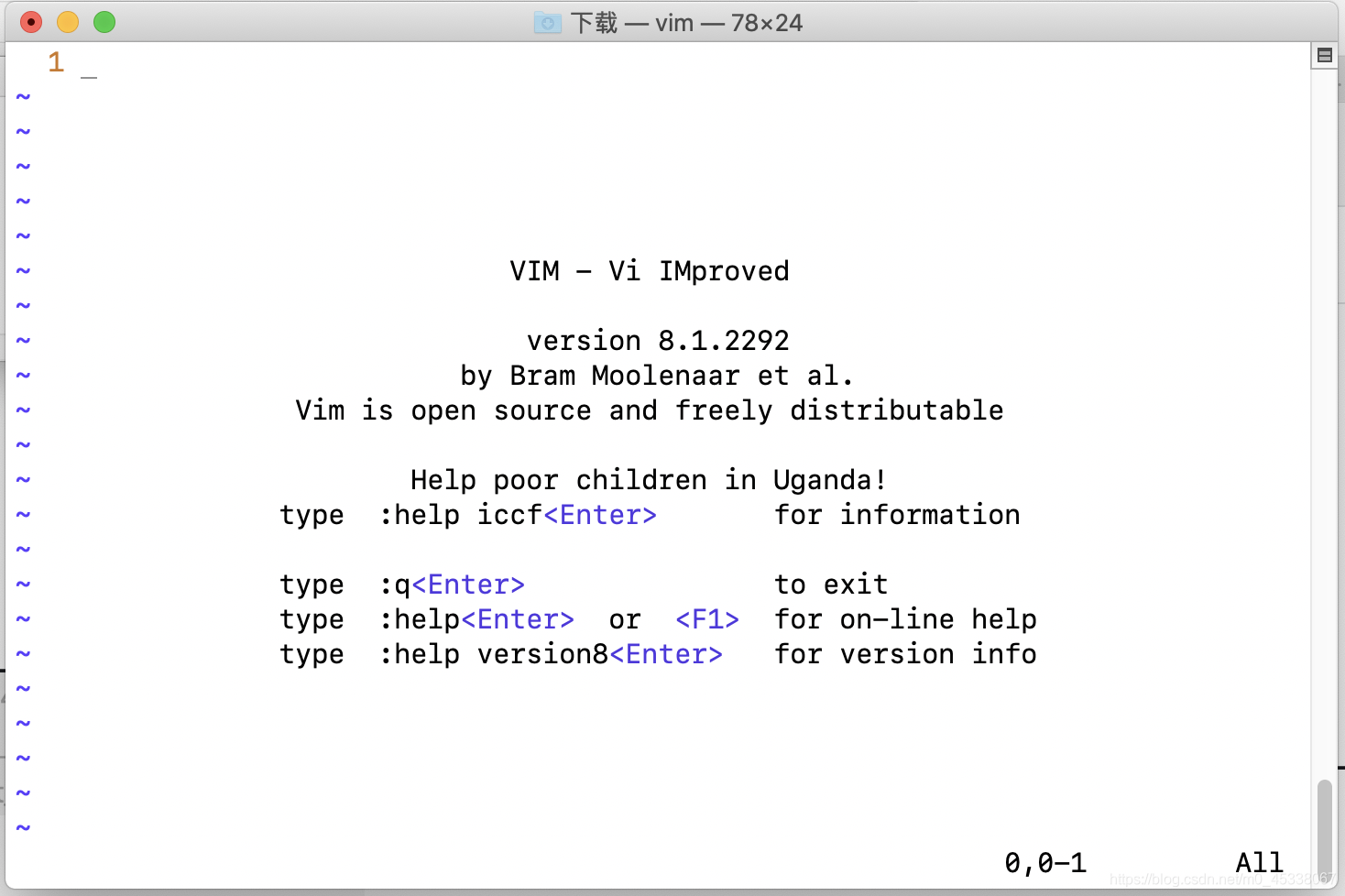Click the 'to exit' text
Image resolution: width=1345 pixels, height=896 pixels.
pyautogui.click(x=831, y=585)
